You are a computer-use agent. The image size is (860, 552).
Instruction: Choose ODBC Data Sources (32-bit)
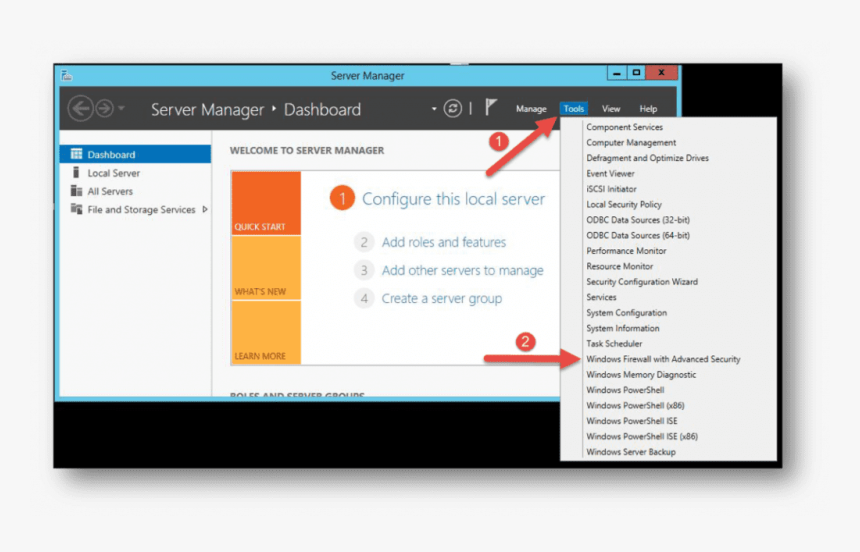638,219
